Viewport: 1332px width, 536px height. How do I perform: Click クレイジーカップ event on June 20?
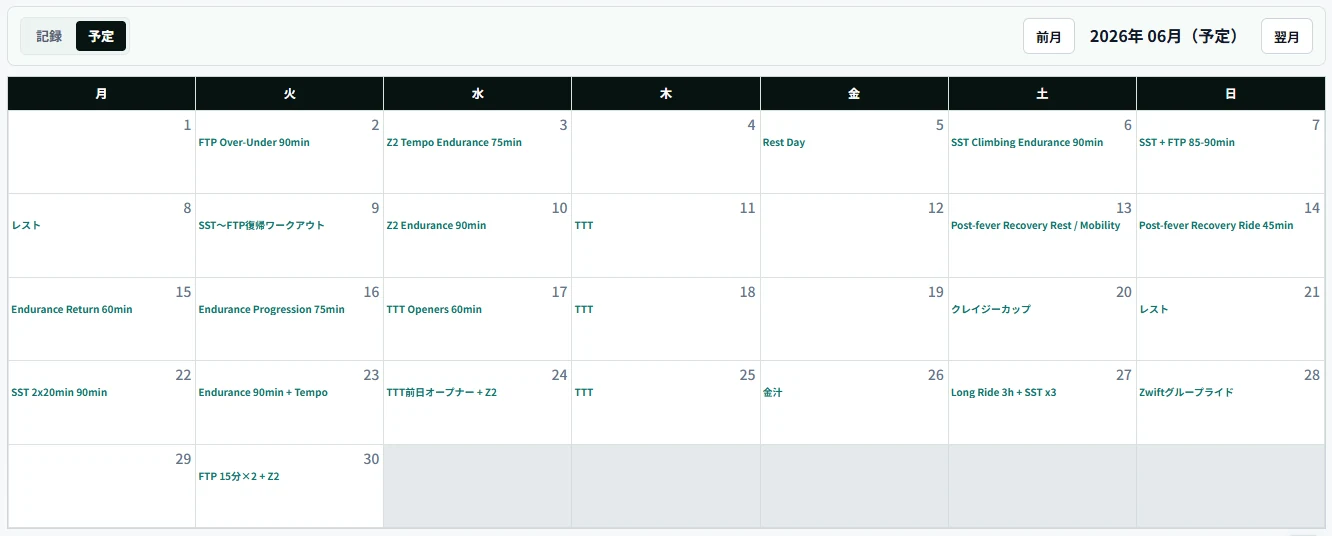click(x=990, y=309)
